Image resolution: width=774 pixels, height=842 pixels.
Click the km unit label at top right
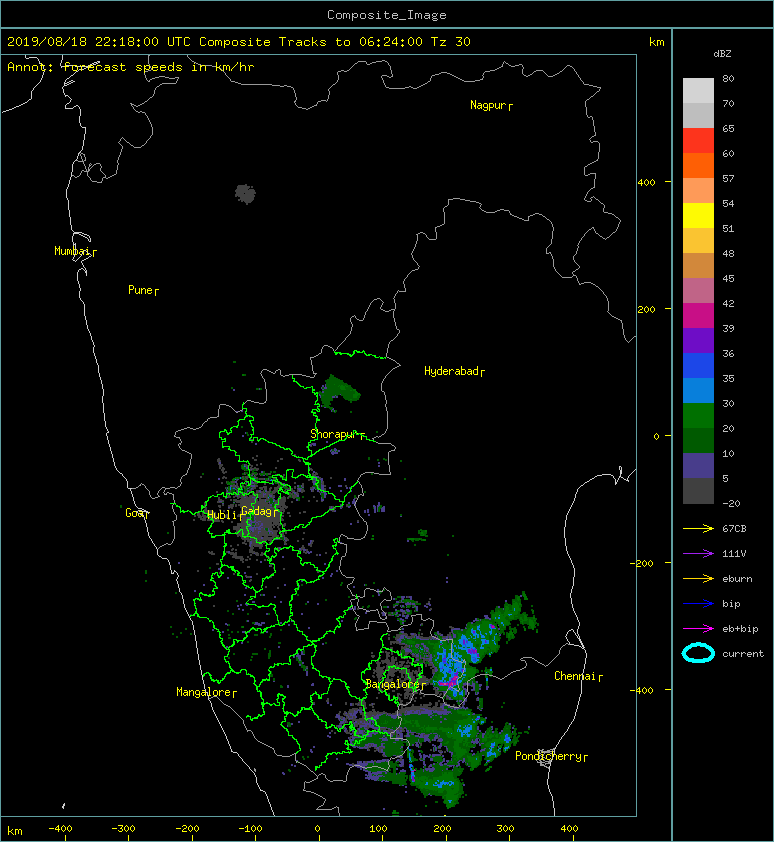[x=657, y=42]
